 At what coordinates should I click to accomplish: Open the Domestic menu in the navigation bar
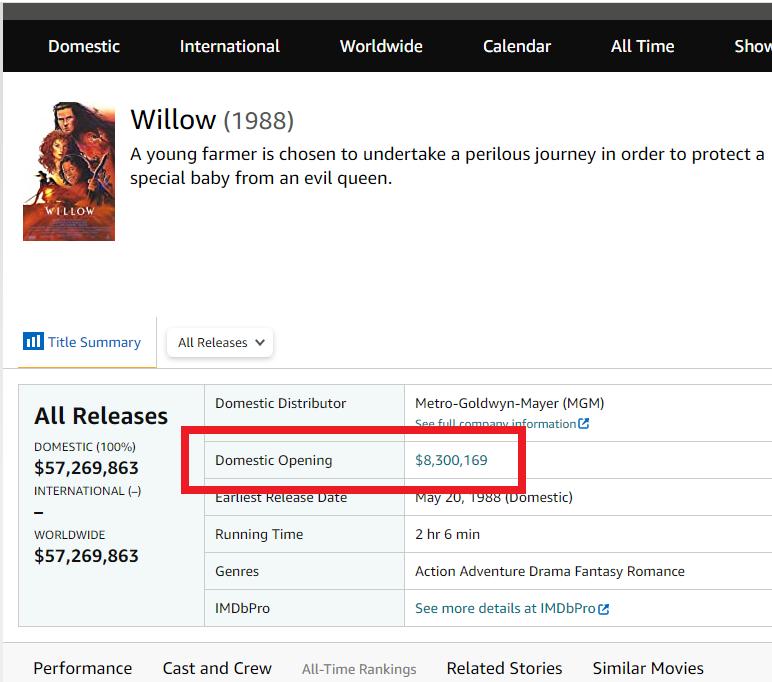pyautogui.click(x=84, y=46)
